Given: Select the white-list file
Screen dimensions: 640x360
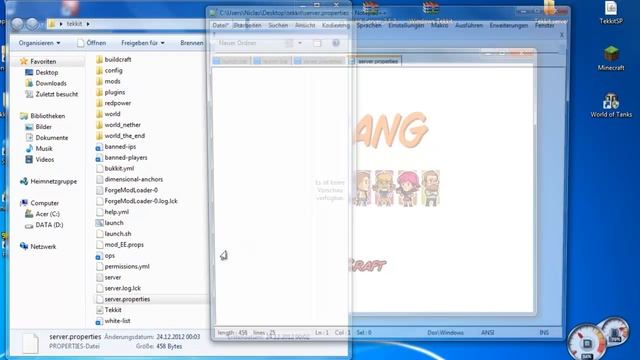Looking at the screenshot, I should tap(113, 321).
